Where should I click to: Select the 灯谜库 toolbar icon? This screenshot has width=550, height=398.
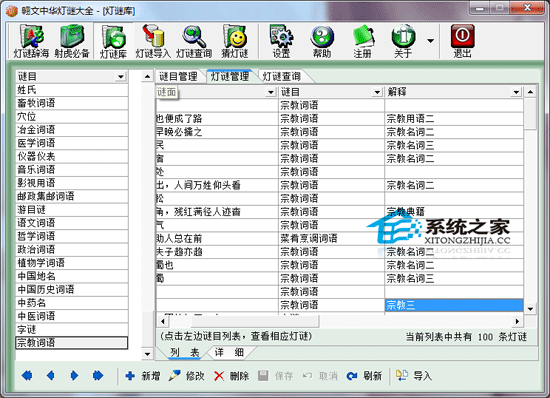113,41
